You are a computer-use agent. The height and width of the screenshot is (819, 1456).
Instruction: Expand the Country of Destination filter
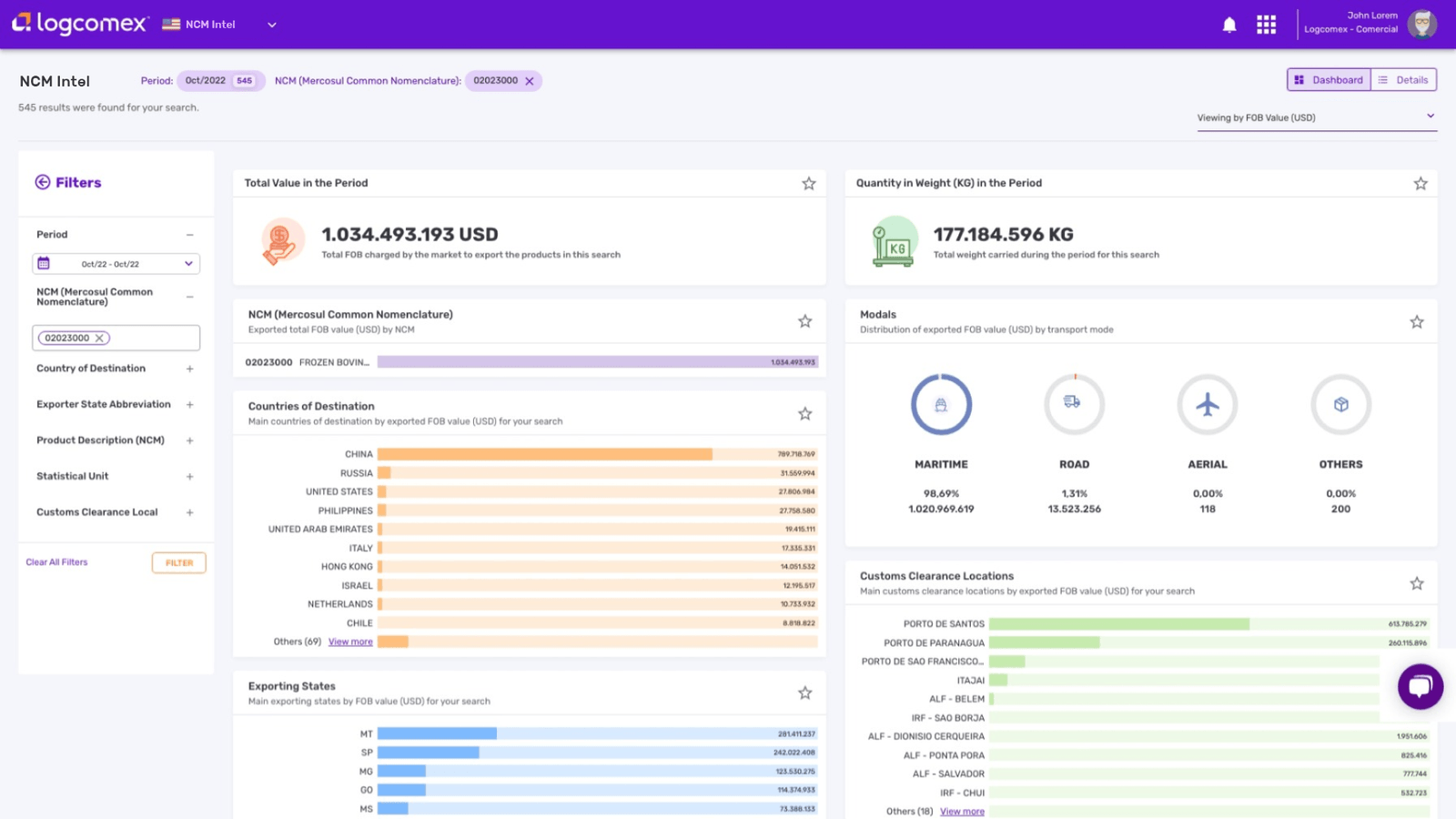(x=189, y=369)
